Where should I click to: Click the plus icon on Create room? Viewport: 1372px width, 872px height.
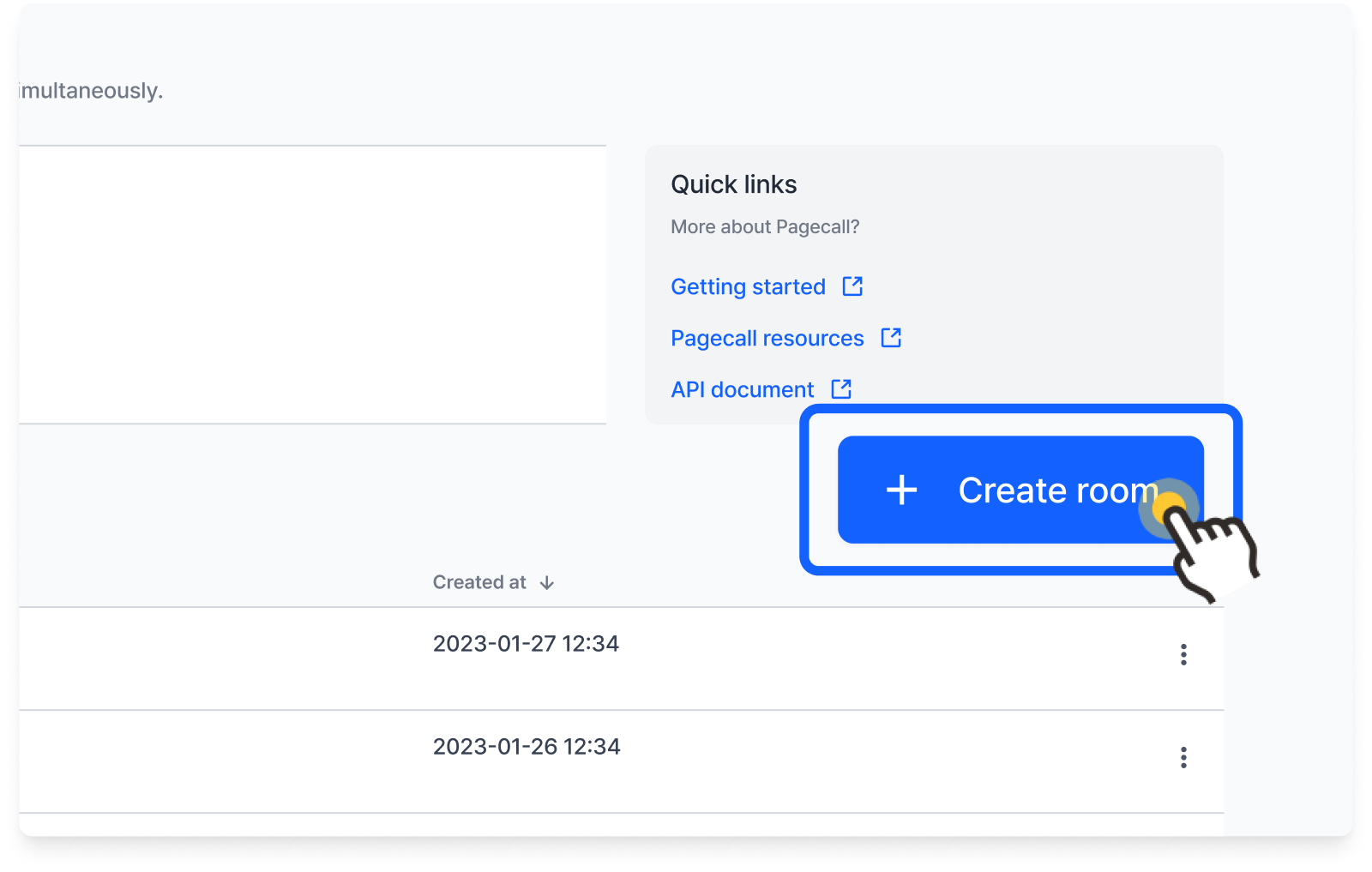click(901, 490)
